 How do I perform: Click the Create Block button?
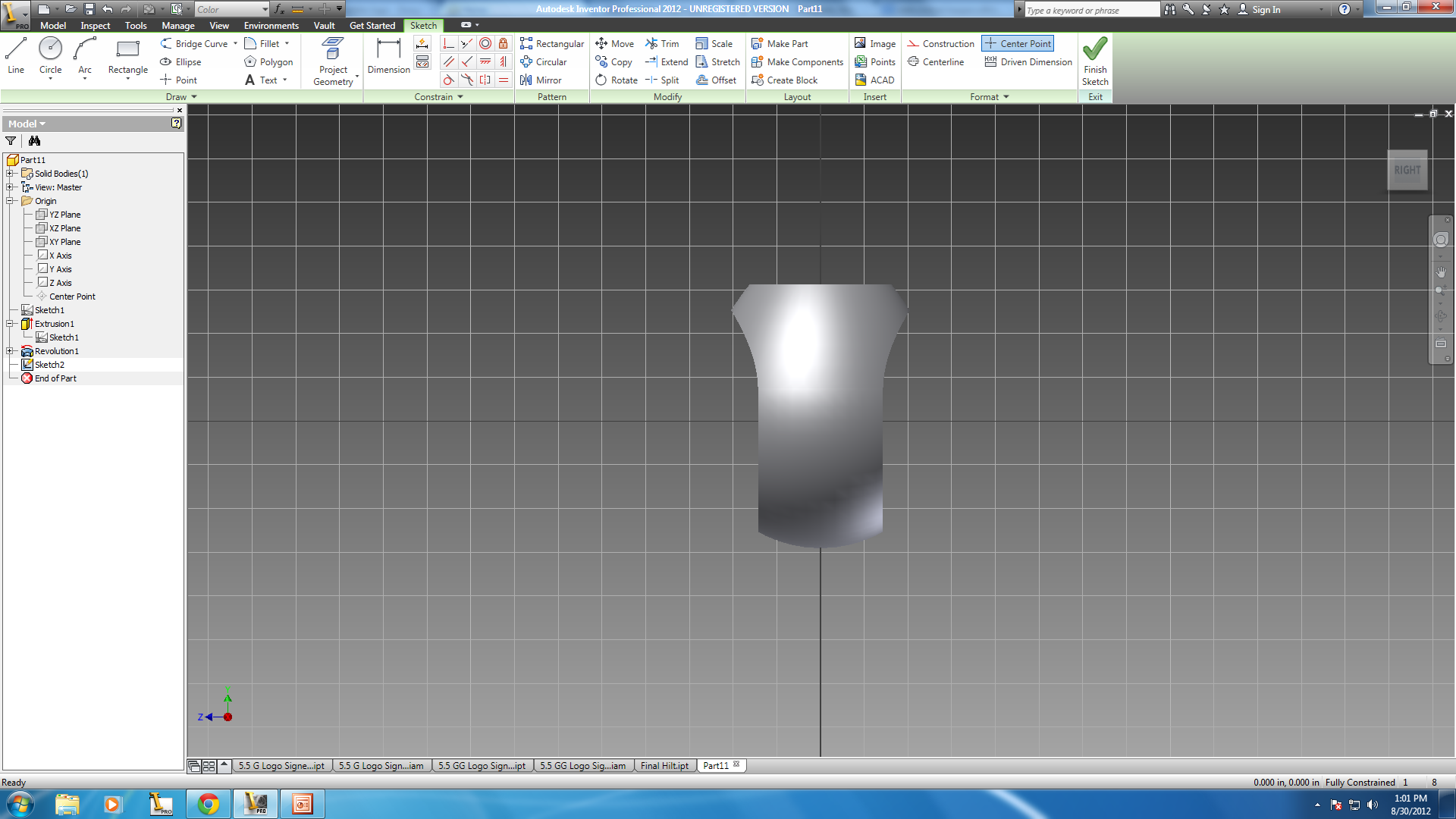[784, 80]
